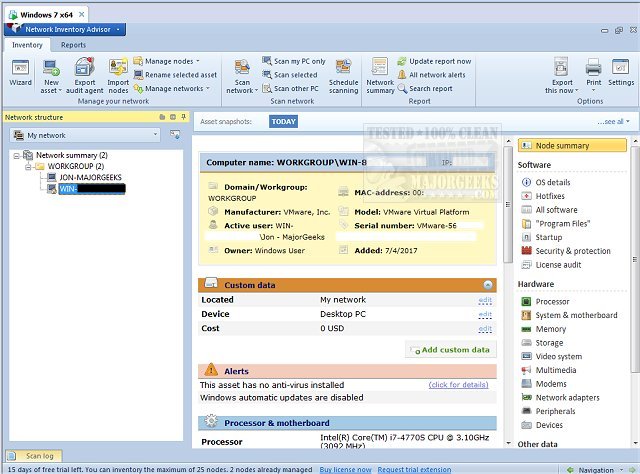Open "Program Files" section
The height and width of the screenshot is (474, 640).
coord(556,224)
